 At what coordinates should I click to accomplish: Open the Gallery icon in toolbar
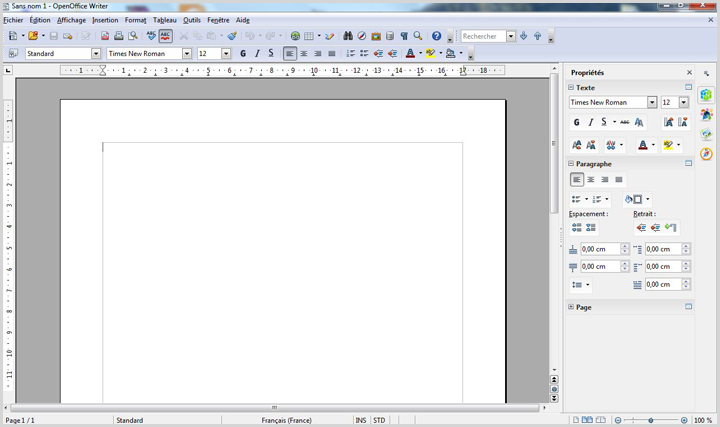(376, 36)
